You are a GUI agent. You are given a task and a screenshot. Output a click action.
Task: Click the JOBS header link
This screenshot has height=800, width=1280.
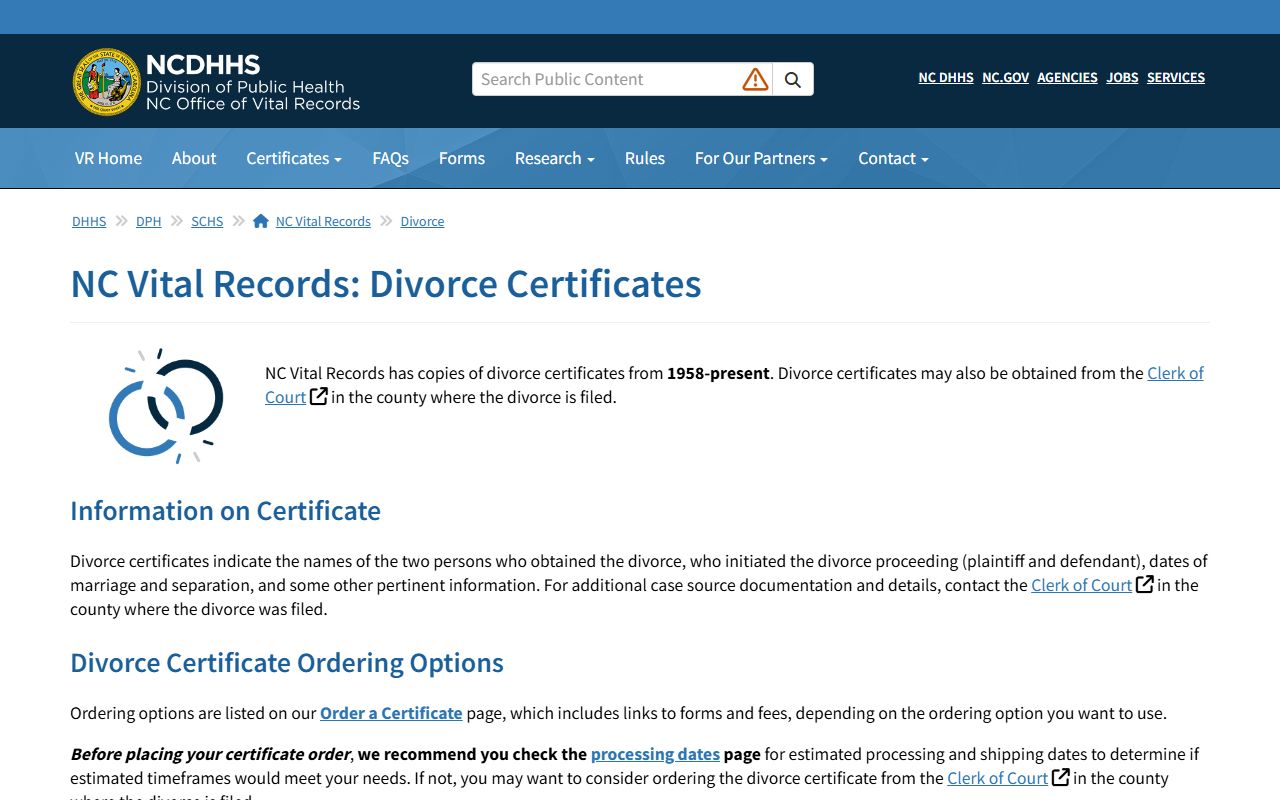(1122, 77)
